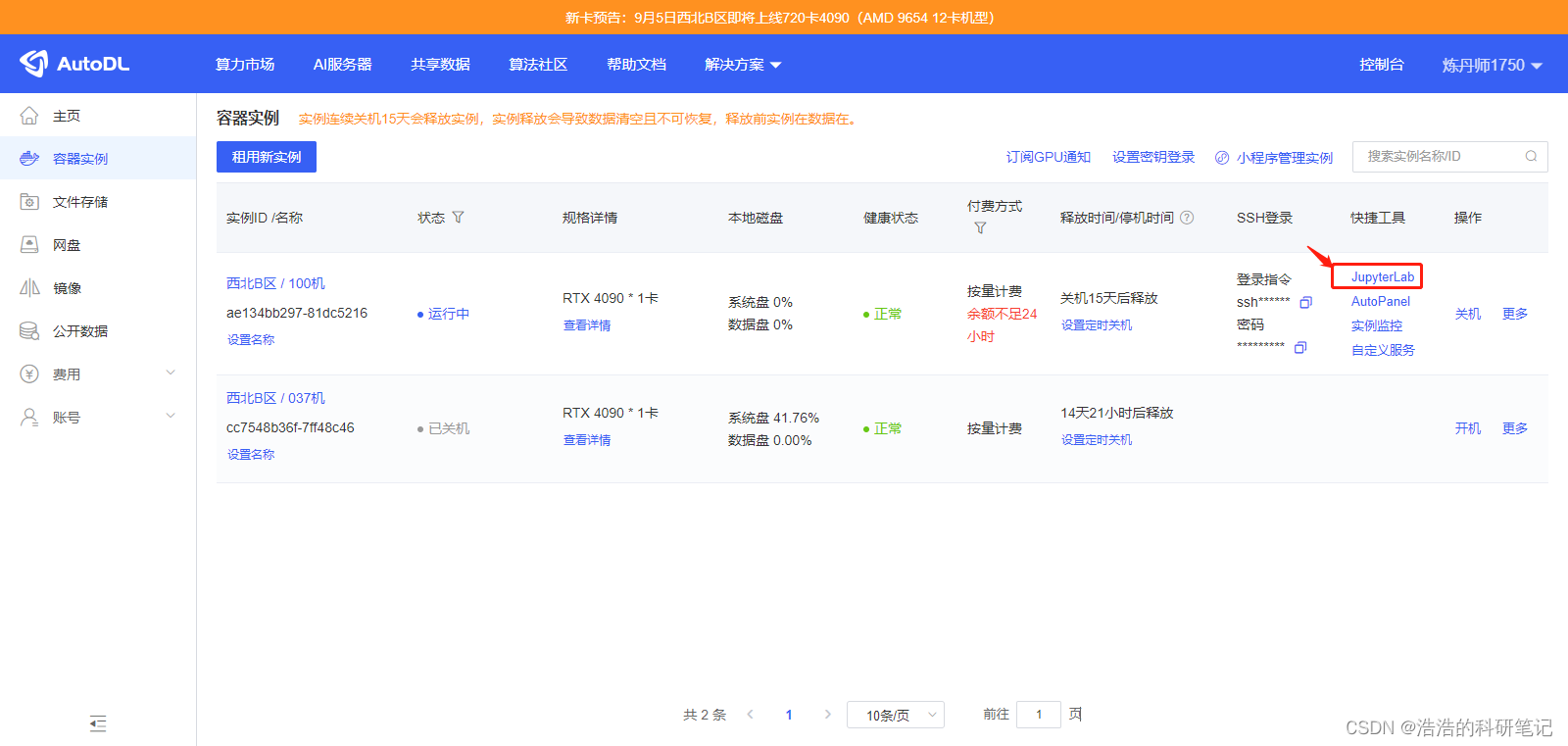Click the filter icon next to 状态 column
The height and width of the screenshot is (746, 1568).
(x=458, y=218)
